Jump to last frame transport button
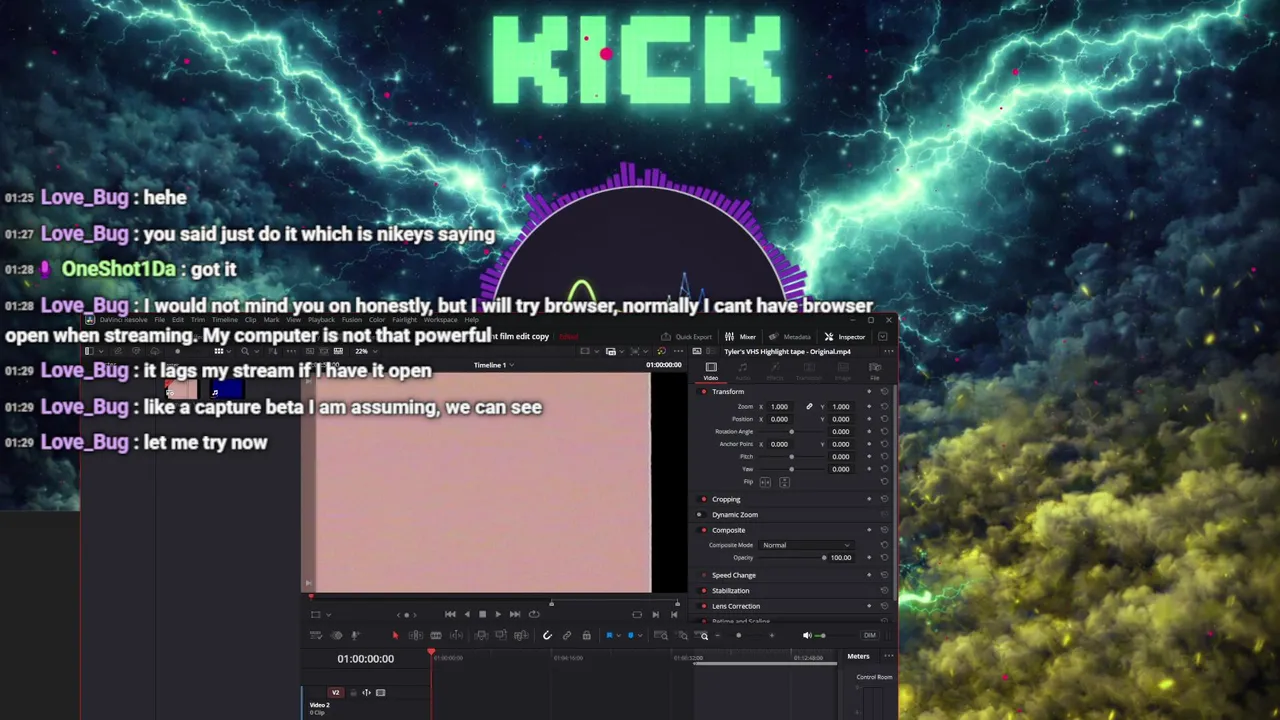The image size is (1280, 720). point(515,614)
